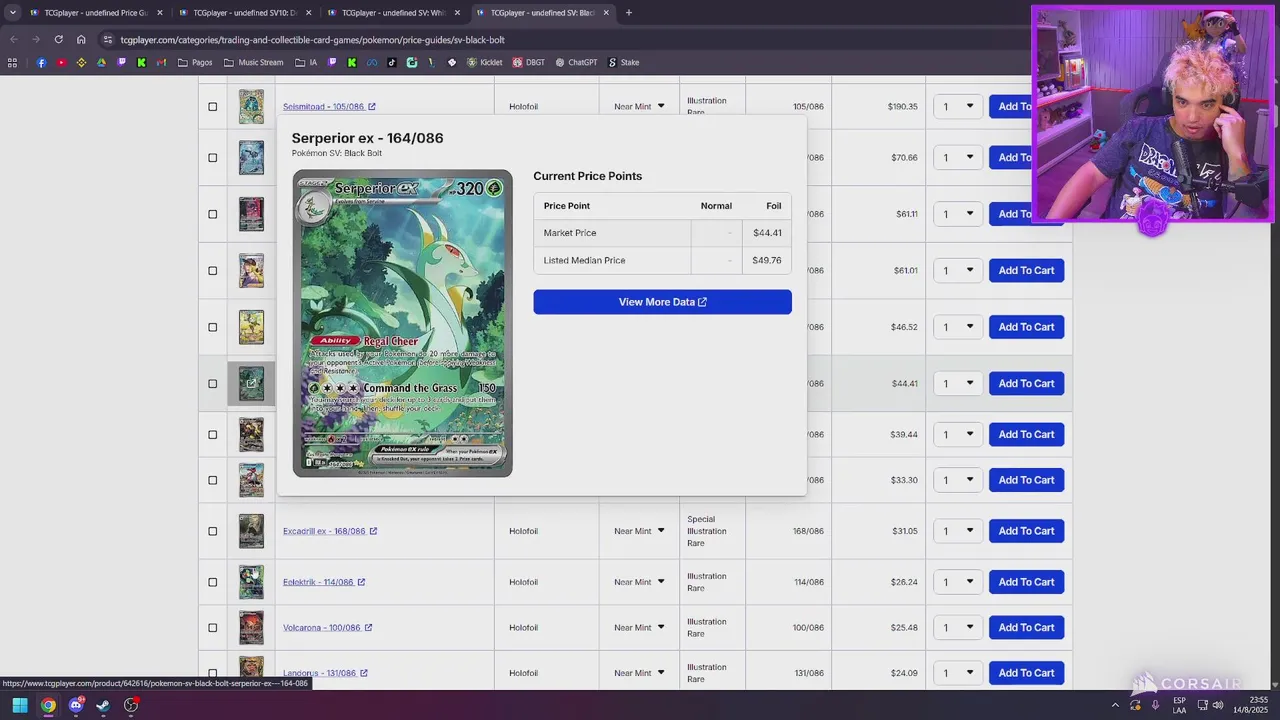
Task: Check the Seismitoad row checkbox
Action: (212, 106)
